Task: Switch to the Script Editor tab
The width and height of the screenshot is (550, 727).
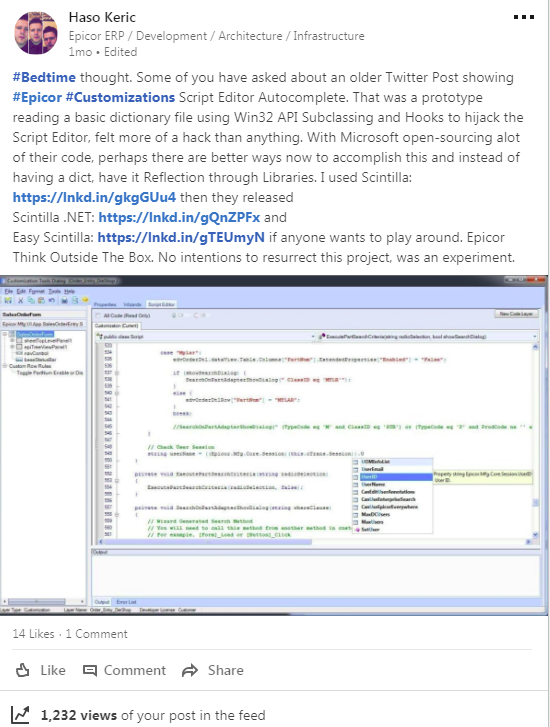Action: [x=161, y=305]
